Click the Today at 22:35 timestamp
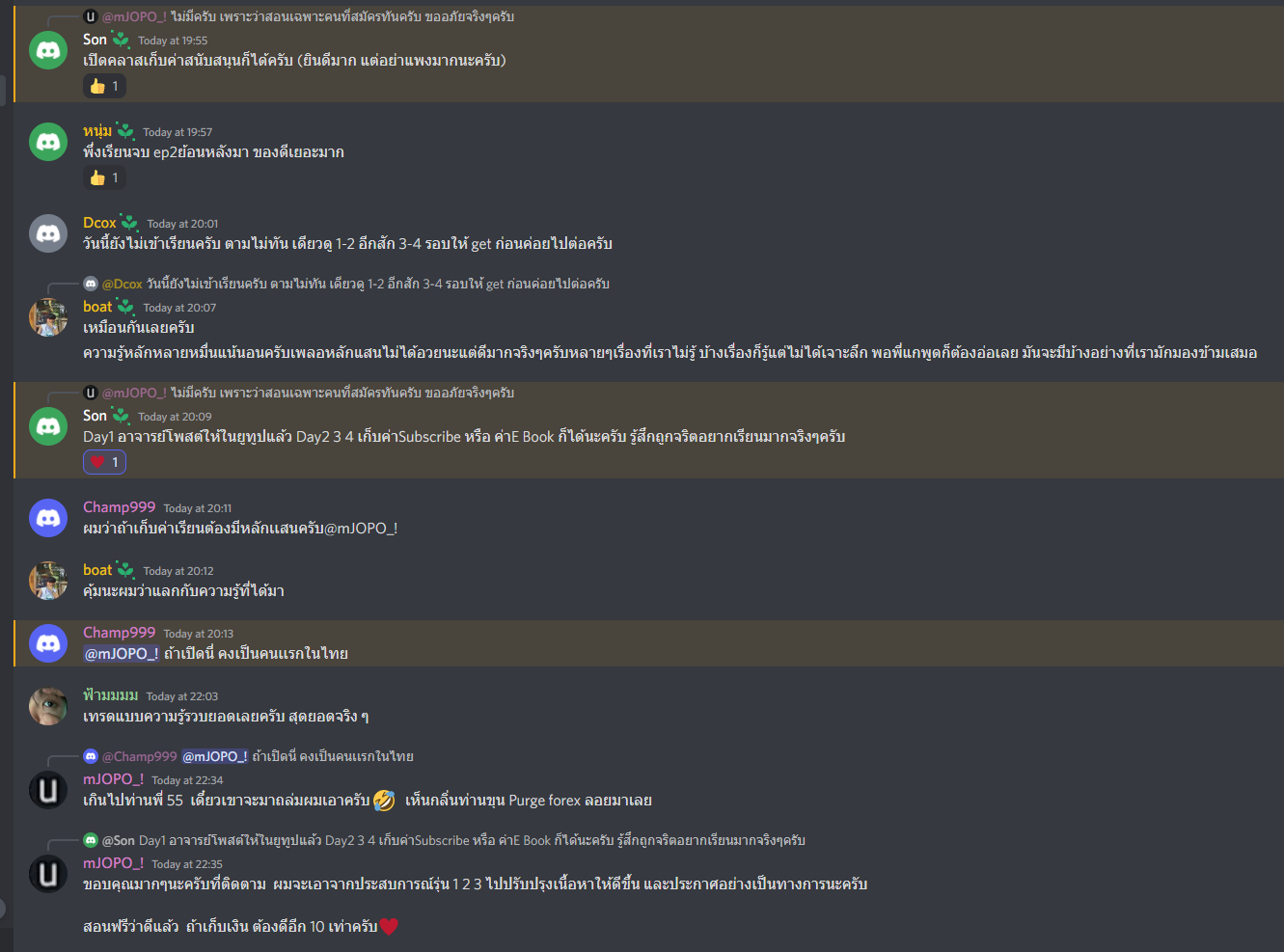 (x=187, y=864)
